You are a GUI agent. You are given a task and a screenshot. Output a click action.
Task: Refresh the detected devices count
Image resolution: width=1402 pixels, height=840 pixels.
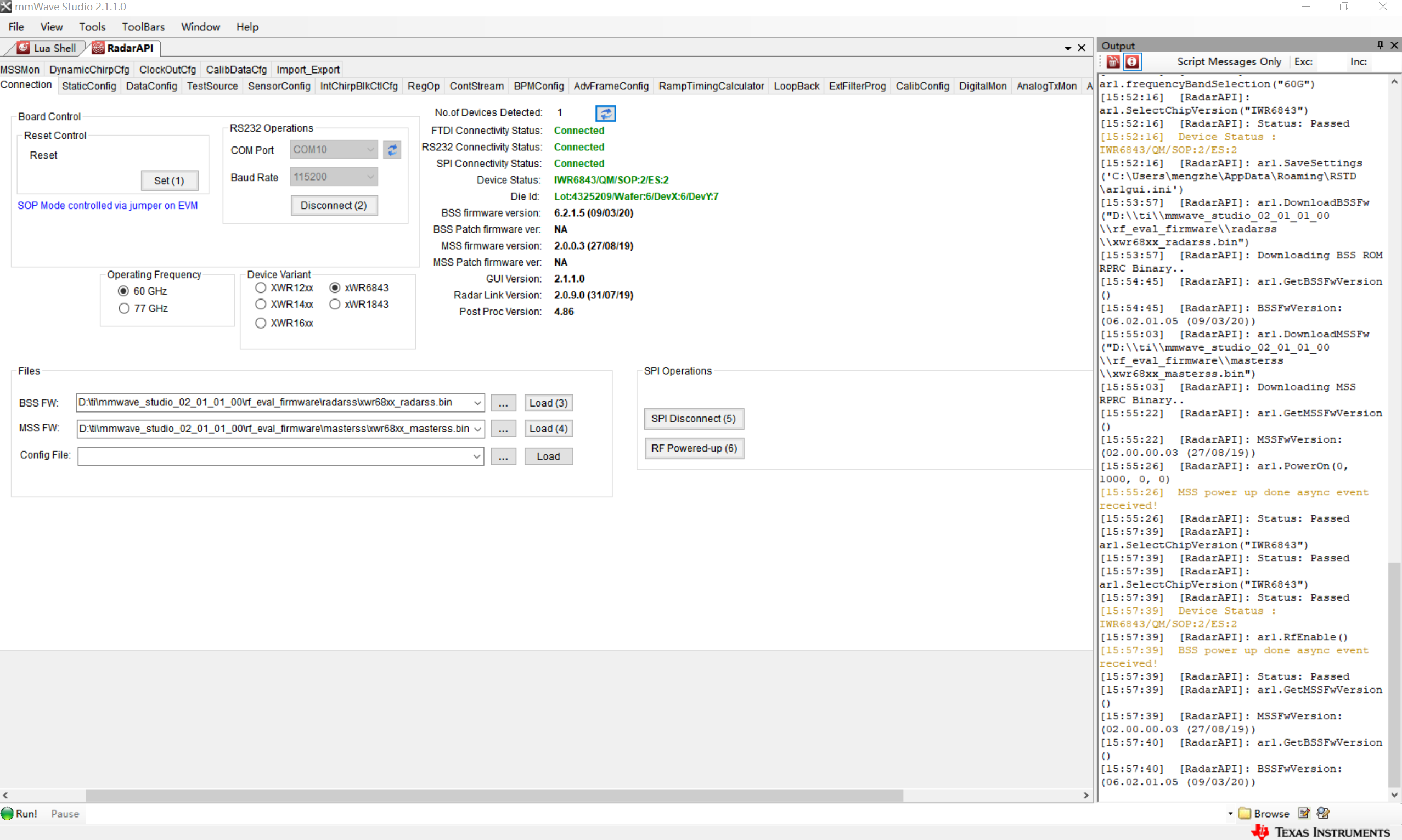coord(605,113)
